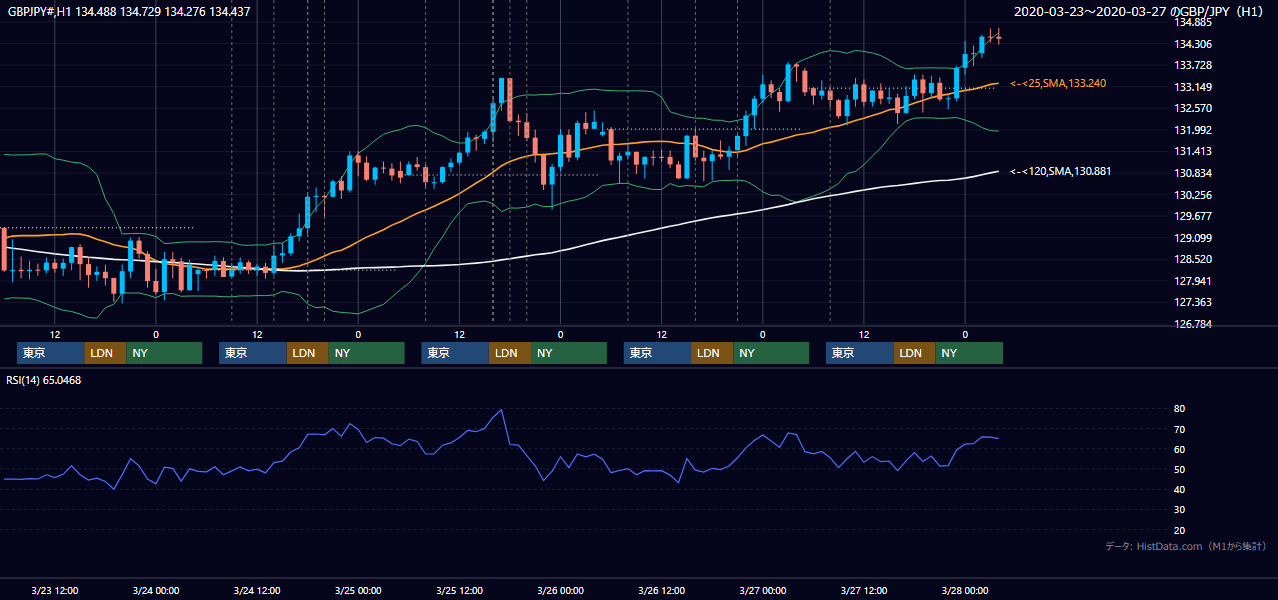This screenshot has height=600, width=1278.
Task: Select the 3/23 12:00 date label
Action: tap(55, 590)
